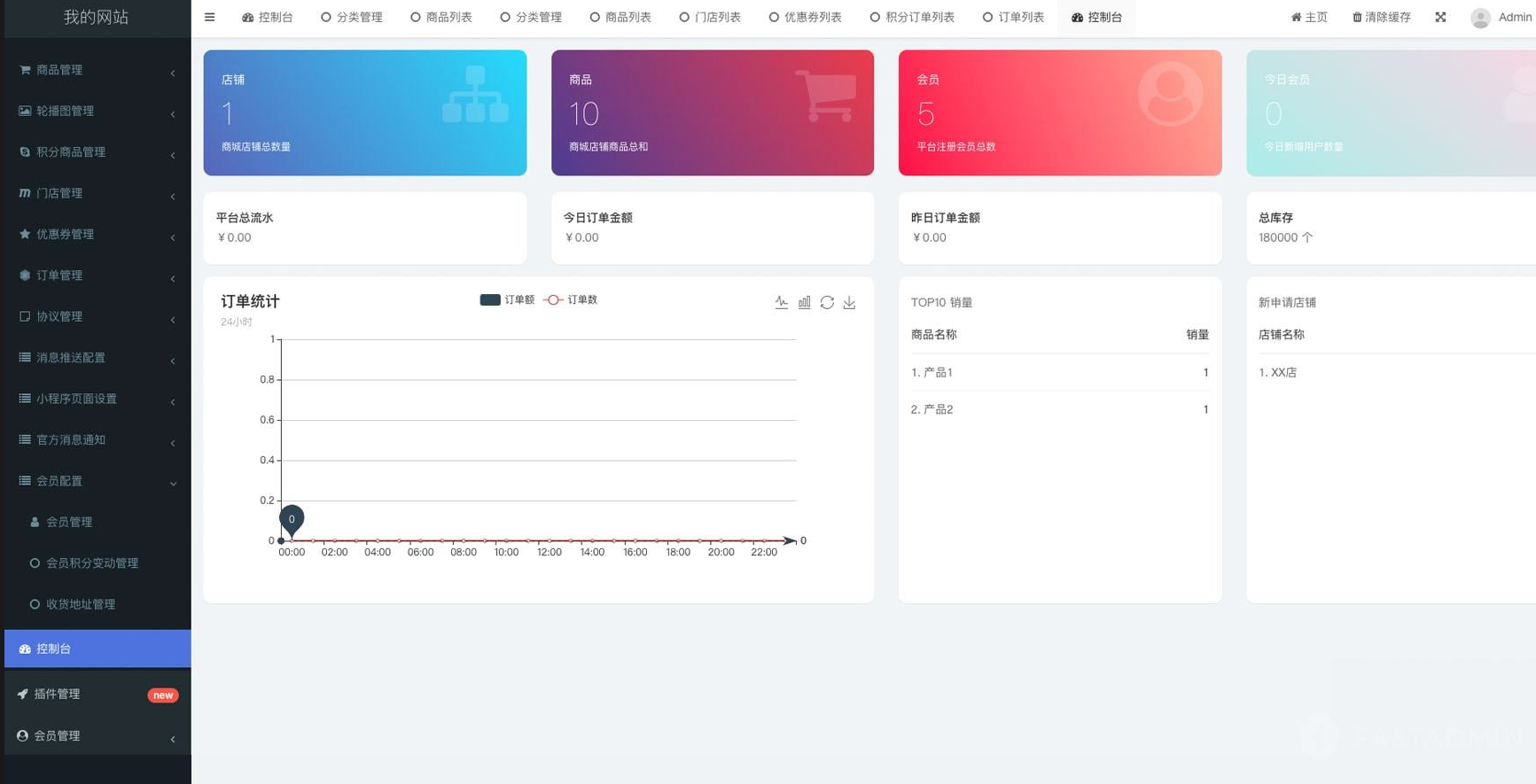Expand the 订单管理 sidebar menu
The image size is (1536, 784).
click(x=96, y=276)
